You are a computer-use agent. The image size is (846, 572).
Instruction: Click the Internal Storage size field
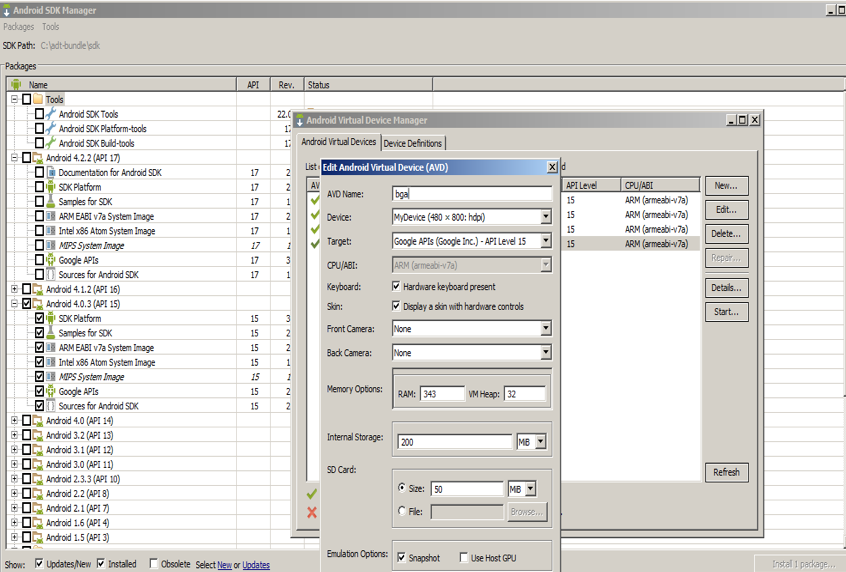tap(454, 442)
